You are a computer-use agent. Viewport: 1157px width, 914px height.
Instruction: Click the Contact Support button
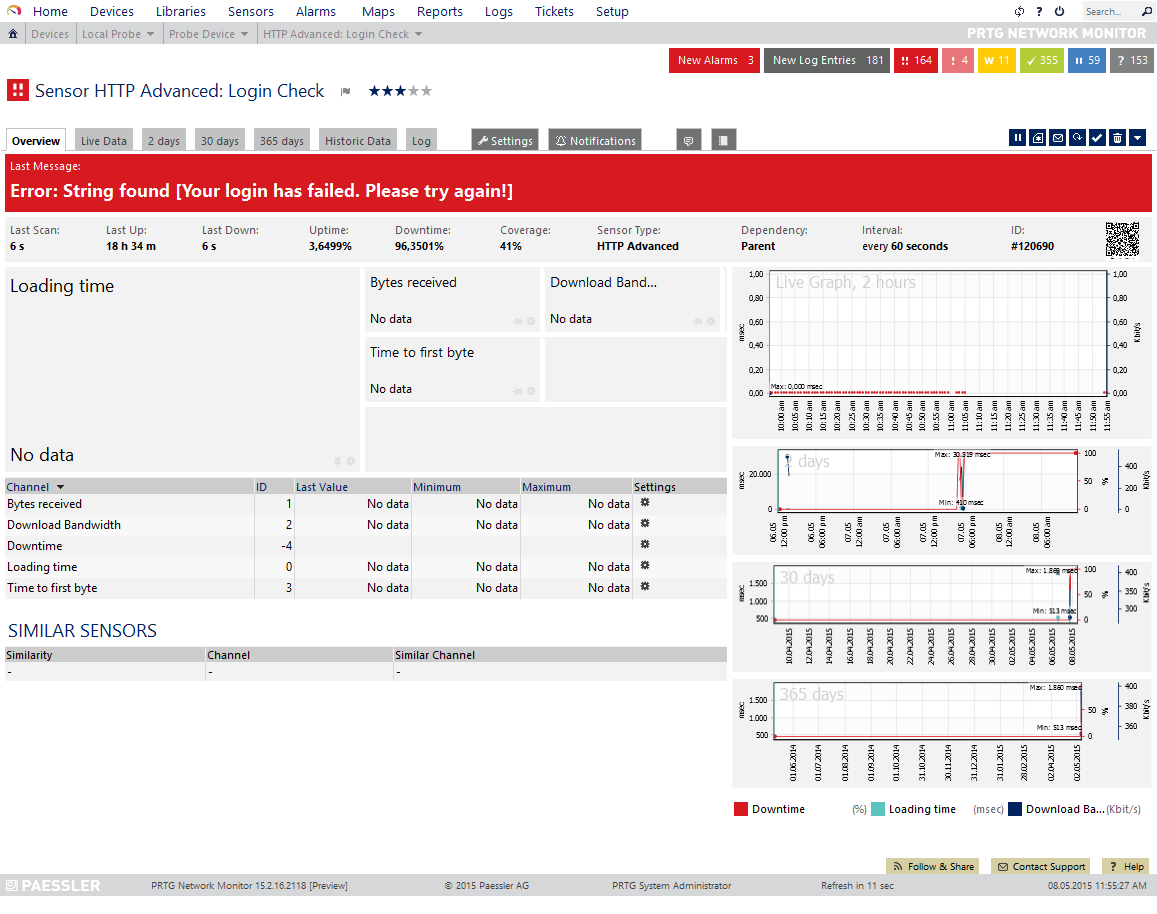1041,866
